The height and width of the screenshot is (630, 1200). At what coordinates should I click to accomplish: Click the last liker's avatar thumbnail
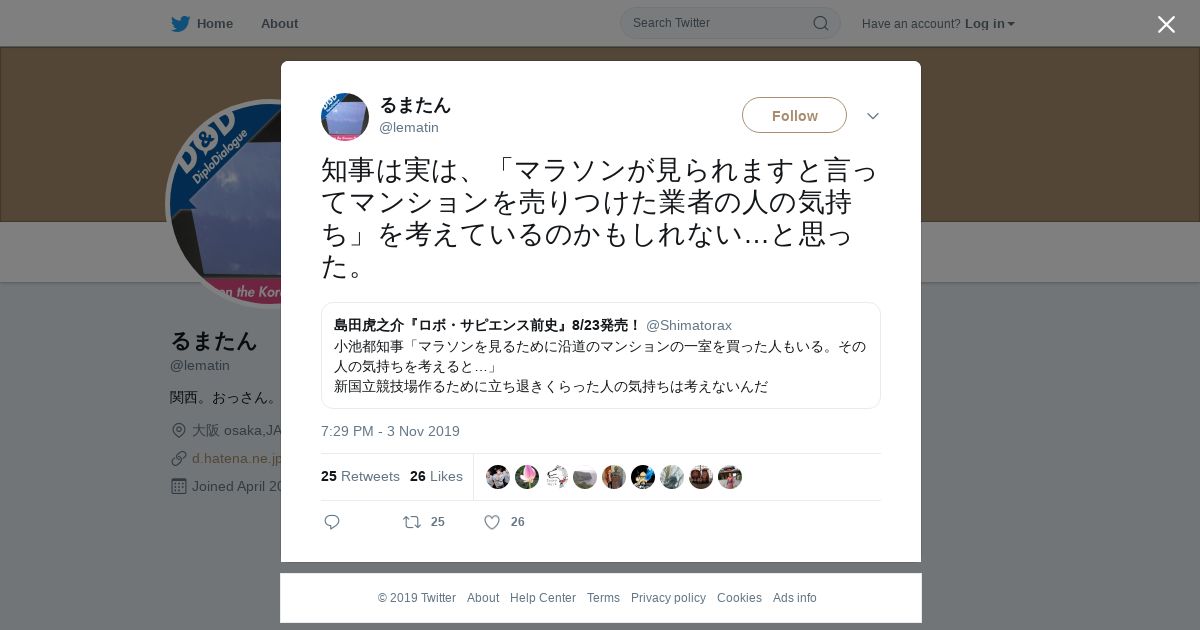point(730,477)
